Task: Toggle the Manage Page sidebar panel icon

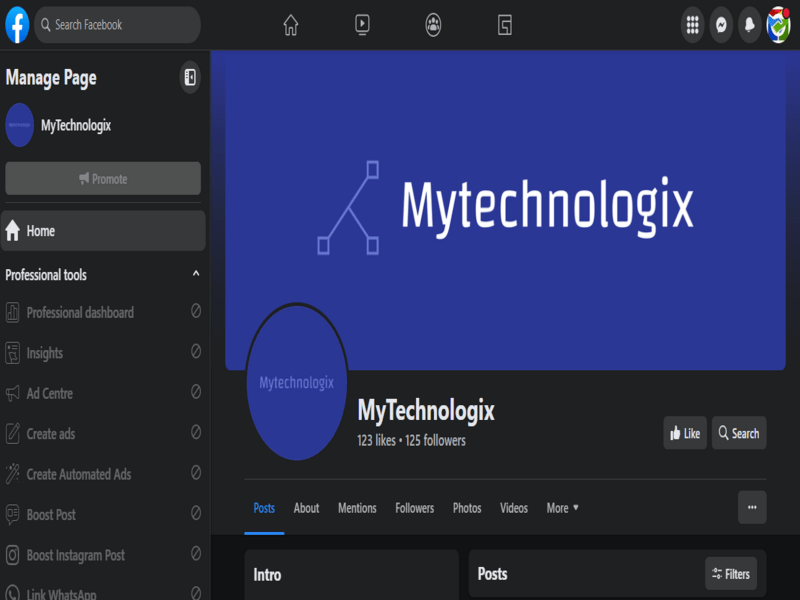Action: click(190, 77)
